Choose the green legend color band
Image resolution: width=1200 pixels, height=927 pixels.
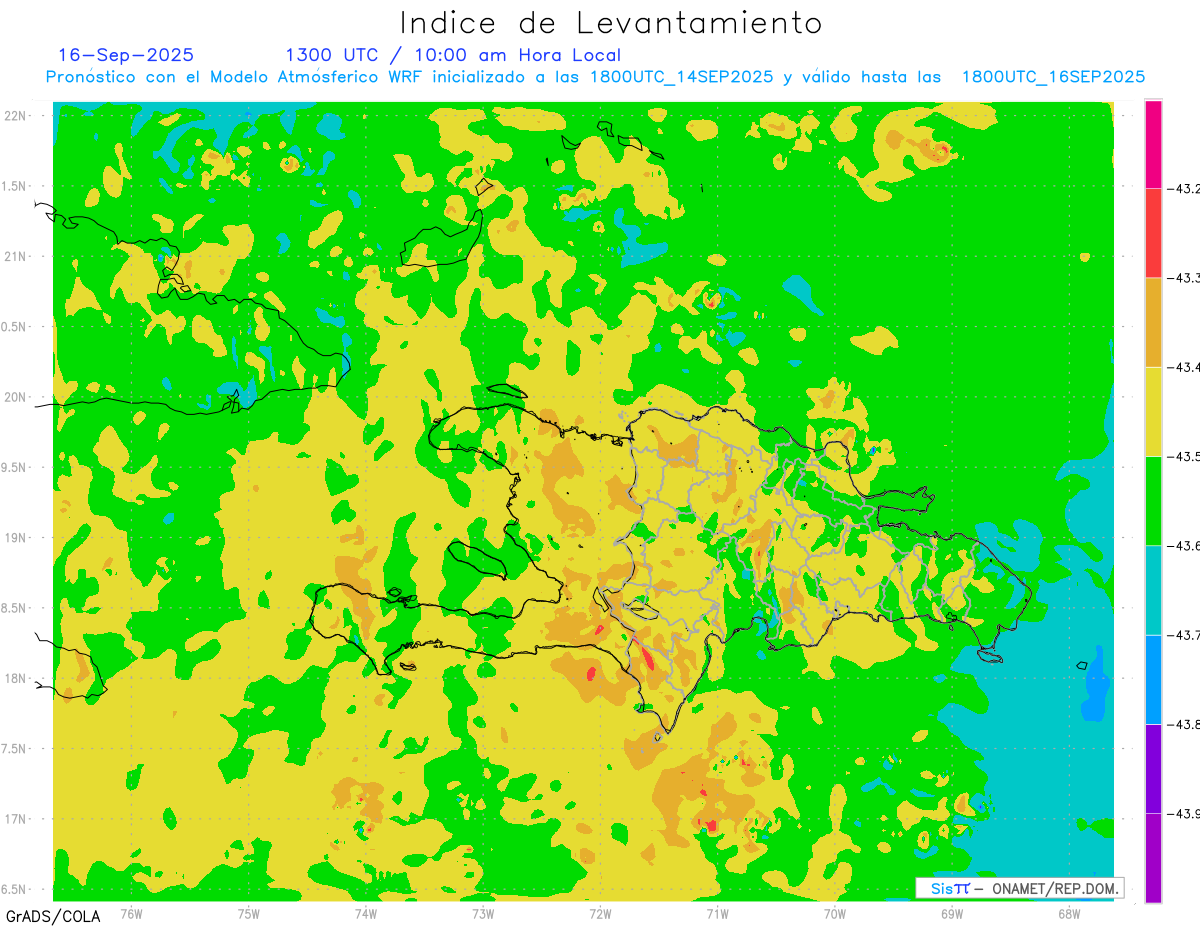[x=1153, y=500]
